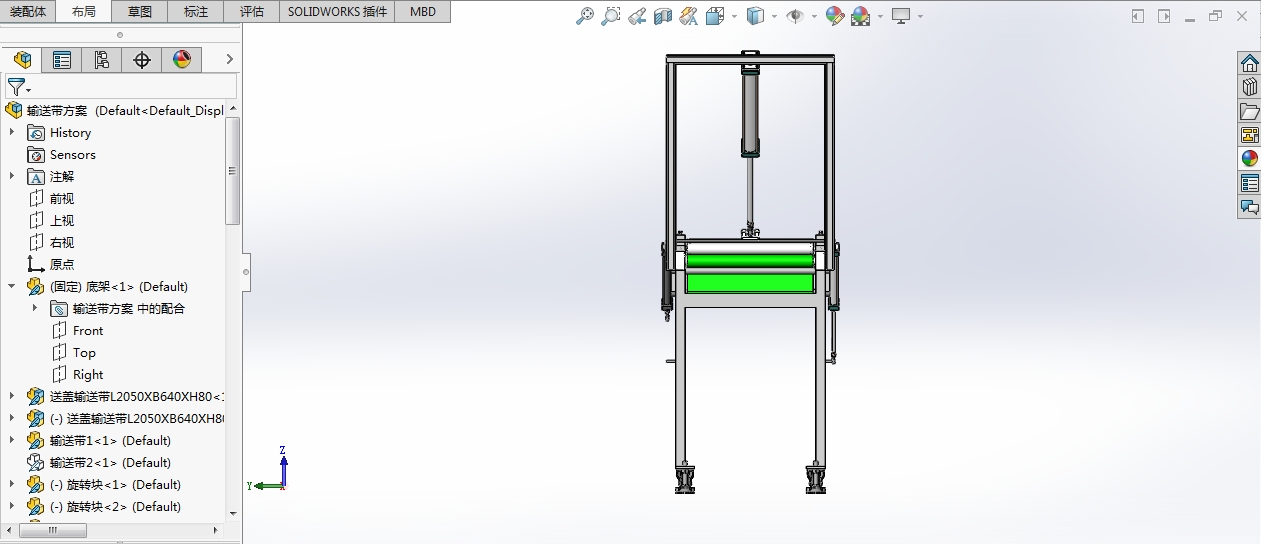1261x544 pixels.
Task: Click the panel splitter collapse handle
Action: point(246,271)
